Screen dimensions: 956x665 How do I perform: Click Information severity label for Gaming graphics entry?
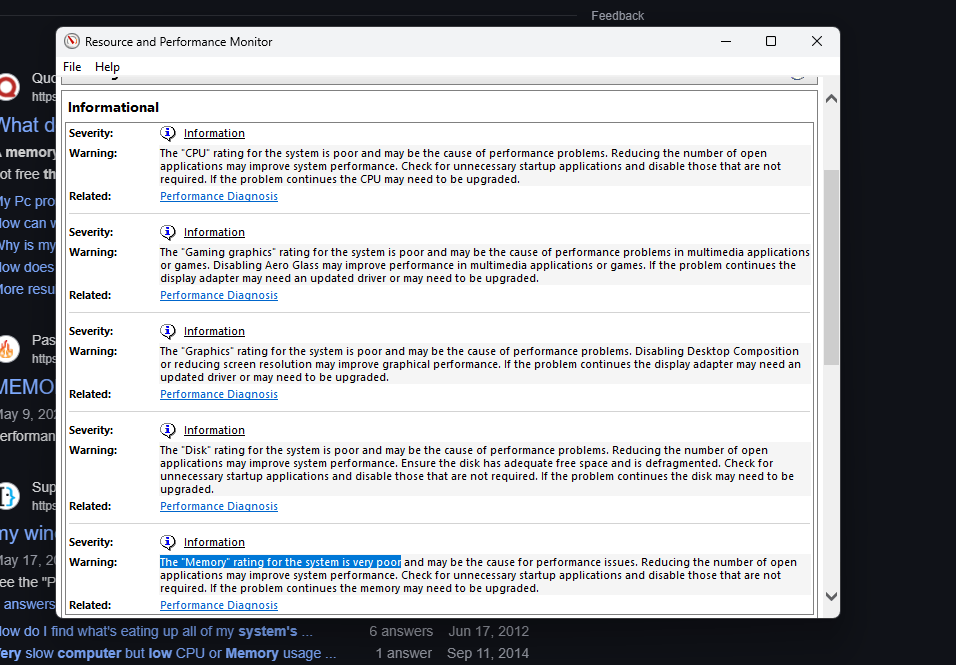pos(214,232)
